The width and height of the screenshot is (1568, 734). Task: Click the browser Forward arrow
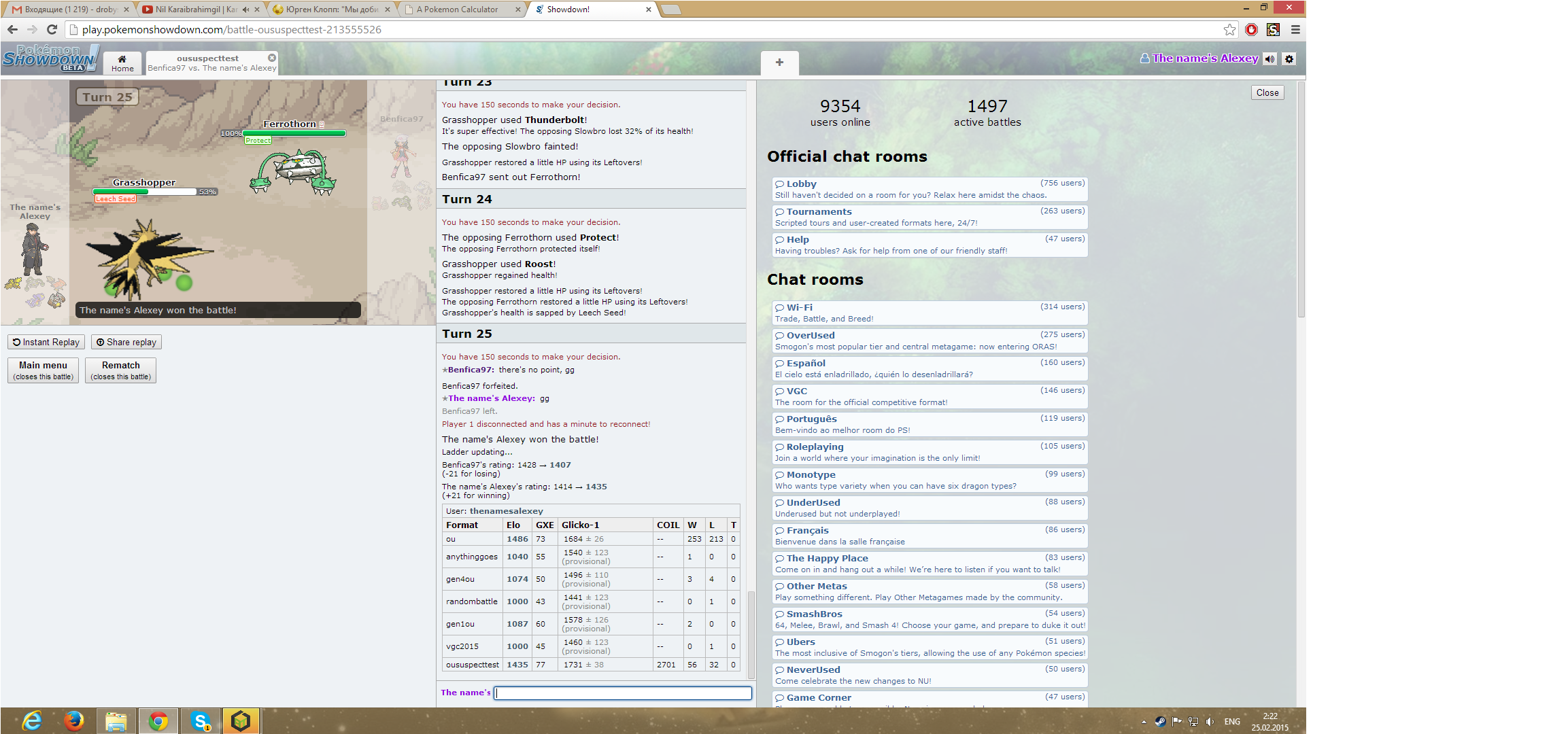click(32, 29)
